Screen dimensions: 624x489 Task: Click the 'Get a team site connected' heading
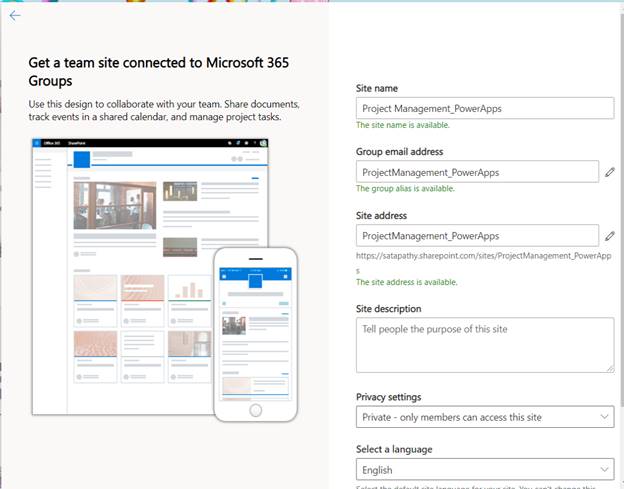pos(158,72)
